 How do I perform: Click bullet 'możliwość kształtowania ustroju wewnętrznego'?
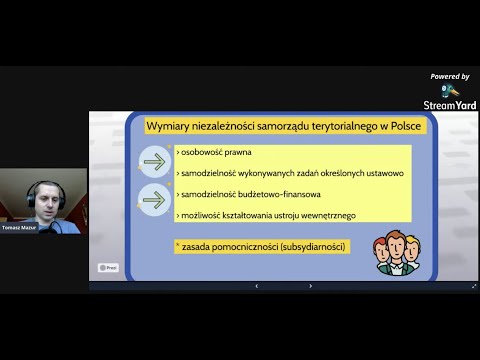[268, 216]
